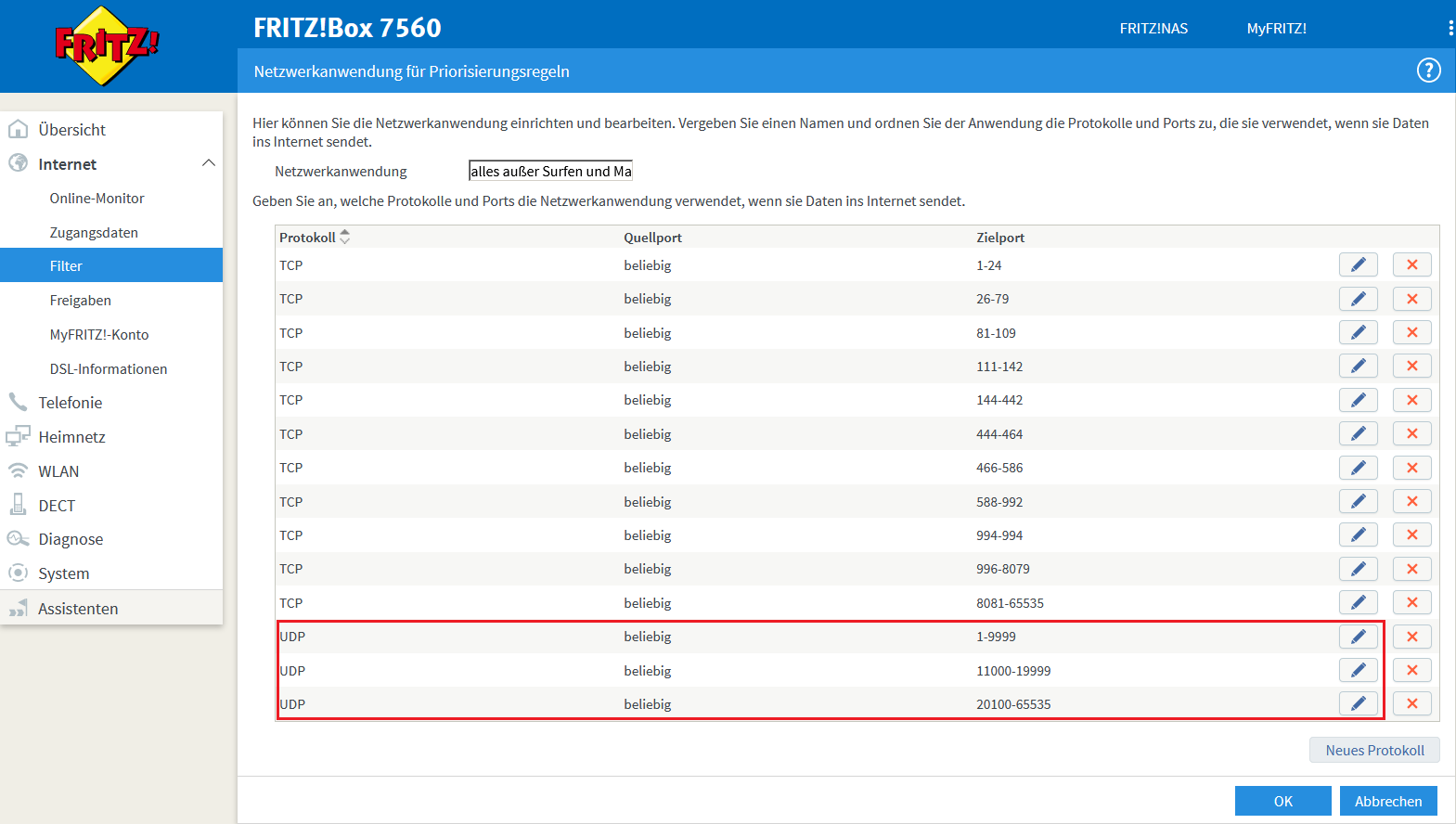Edit the TCP 588-992 rule
Image resolution: width=1456 pixels, height=824 pixels.
point(1358,501)
